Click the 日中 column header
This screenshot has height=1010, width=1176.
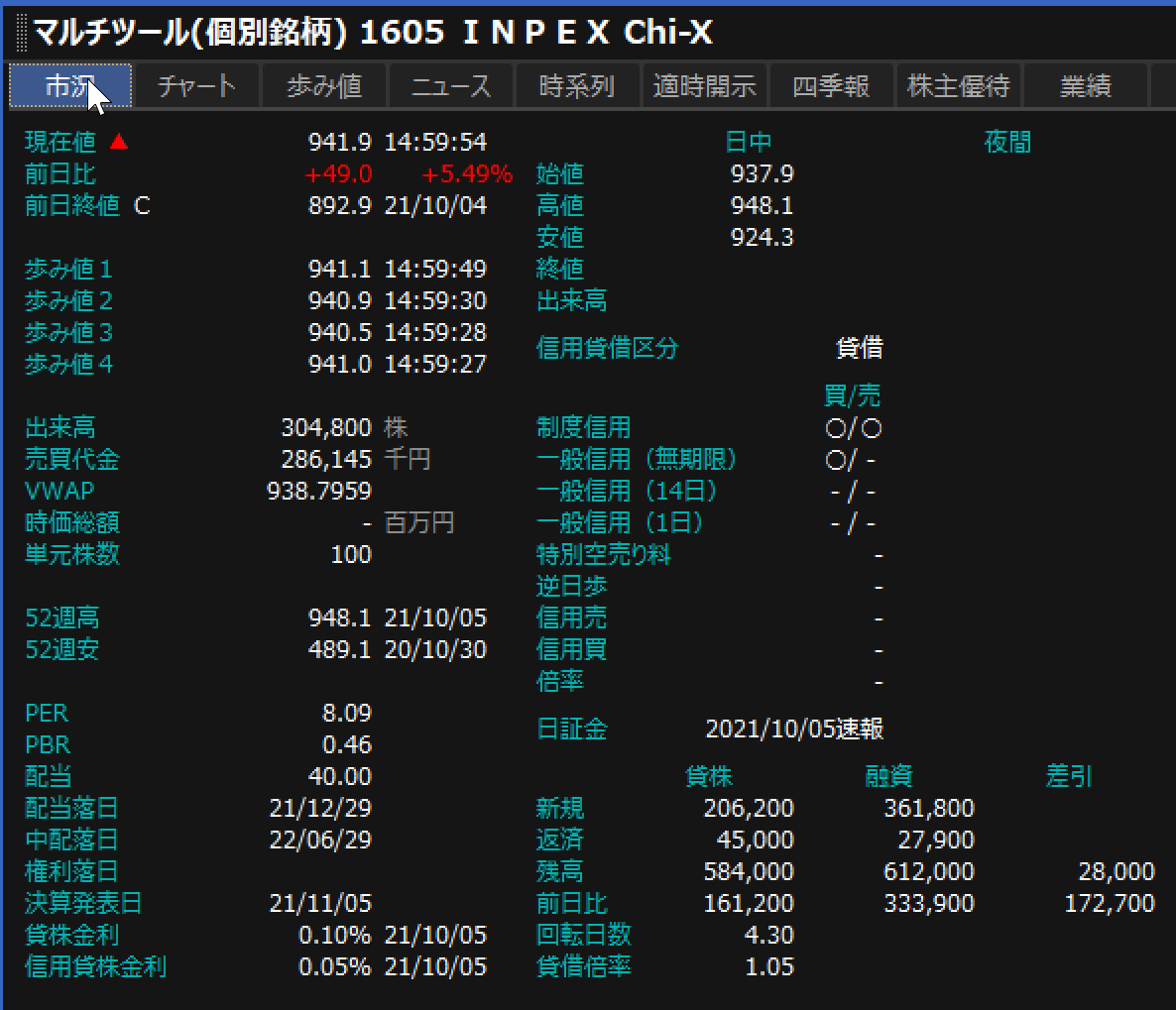pyautogui.click(x=749, y=142)
